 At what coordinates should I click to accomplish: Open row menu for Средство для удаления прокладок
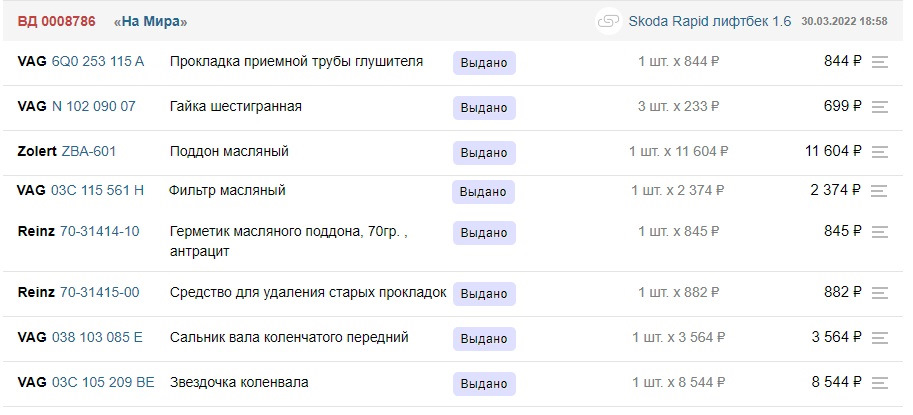point(880,293)
